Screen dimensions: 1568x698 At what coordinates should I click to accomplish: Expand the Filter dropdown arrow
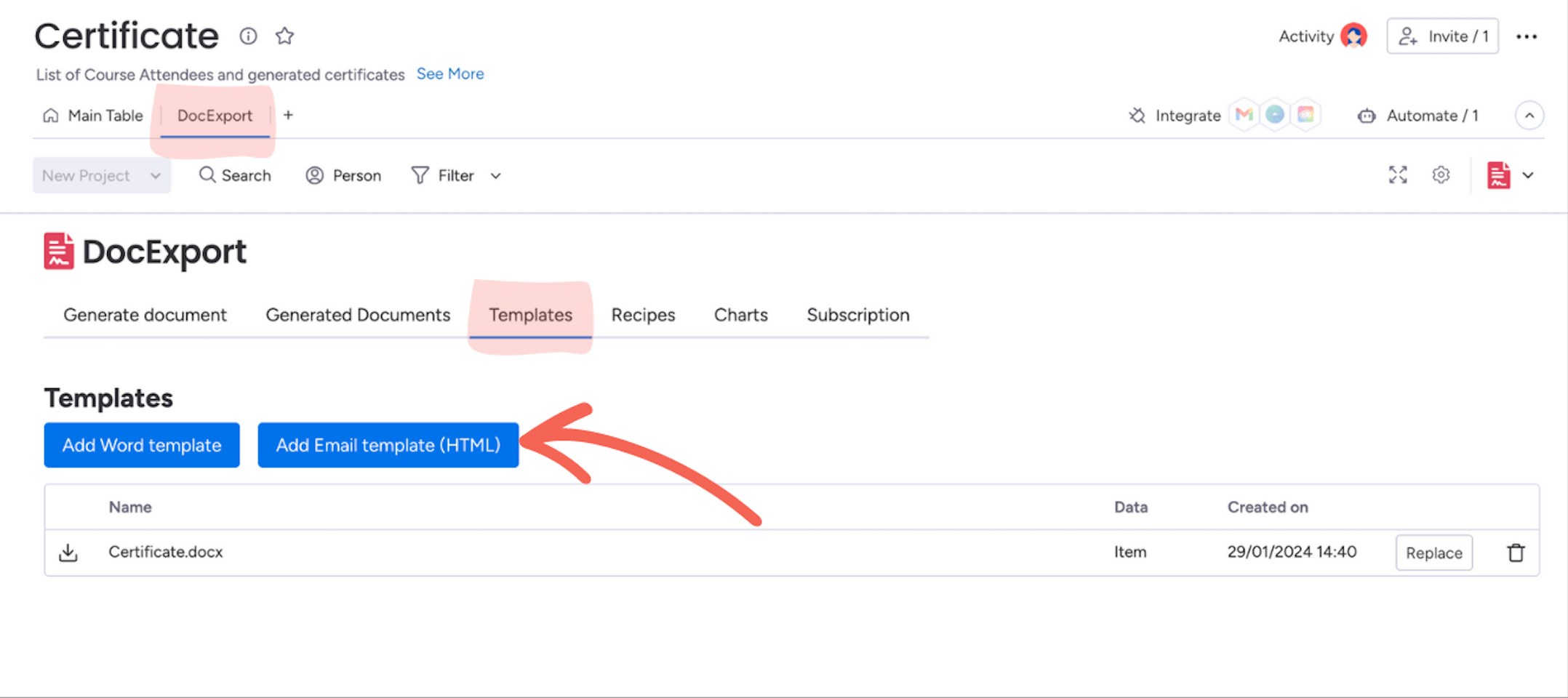point(495,176)
